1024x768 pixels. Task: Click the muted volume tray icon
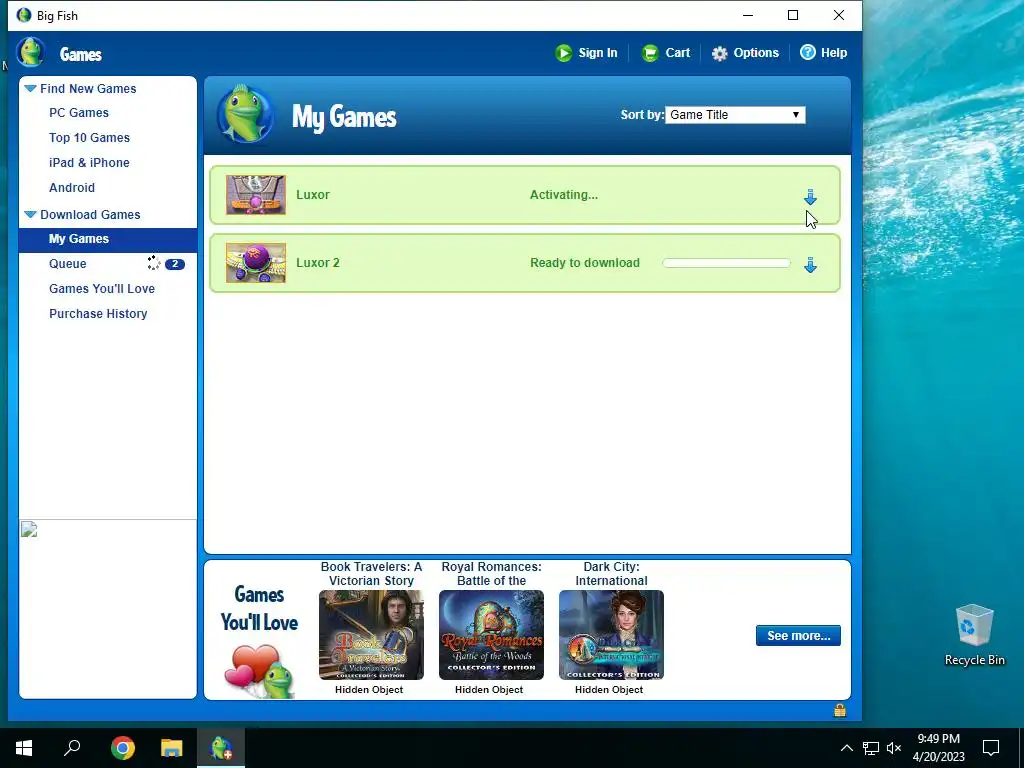[x=894, y=748]
